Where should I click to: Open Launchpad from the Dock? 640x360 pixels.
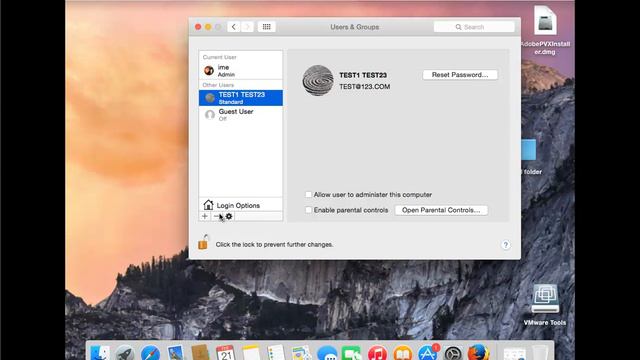point(125,352)
